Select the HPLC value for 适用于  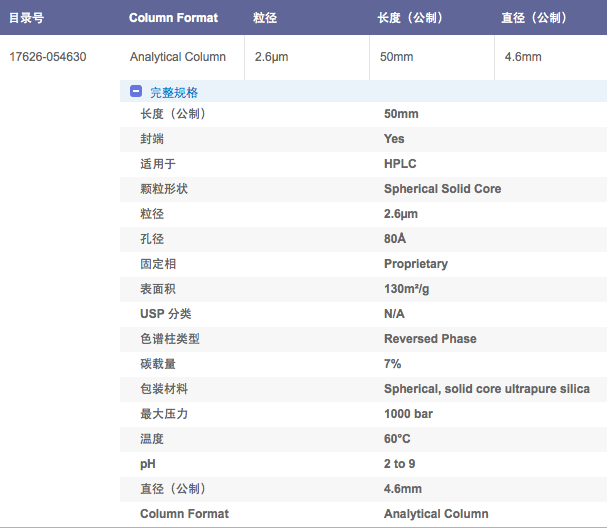click(400, 164)
